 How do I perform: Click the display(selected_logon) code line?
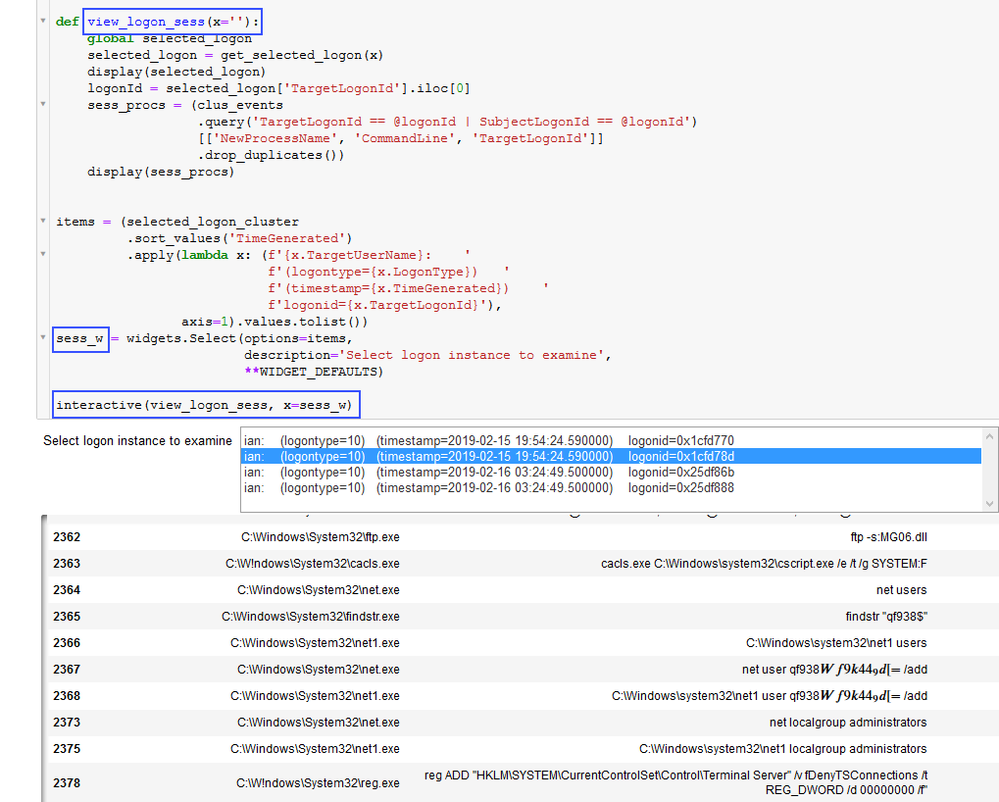[176, 72]
